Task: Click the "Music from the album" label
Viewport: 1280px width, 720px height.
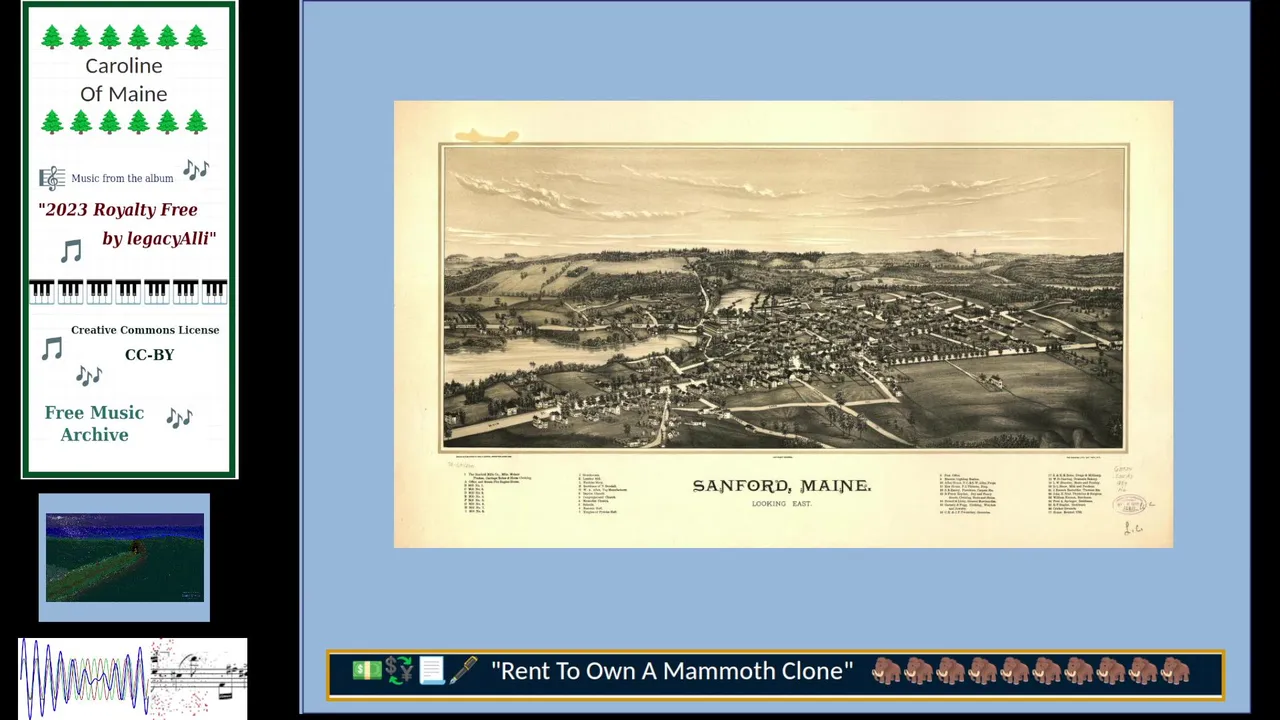Action: pyautogui.click(x=122, y=178)
